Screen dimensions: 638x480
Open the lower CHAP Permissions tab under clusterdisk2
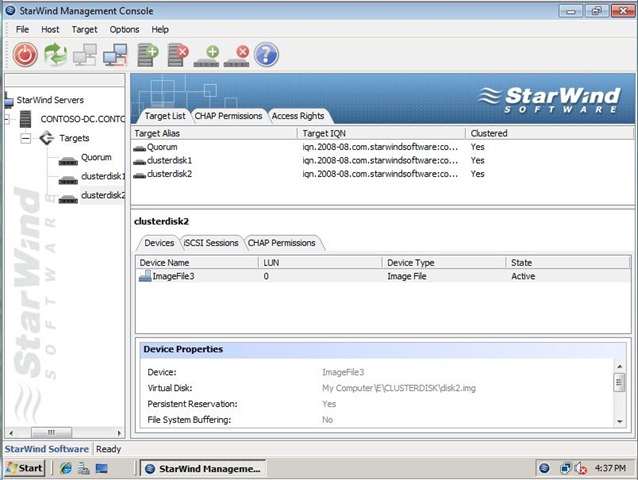click(x=282, y=243)
